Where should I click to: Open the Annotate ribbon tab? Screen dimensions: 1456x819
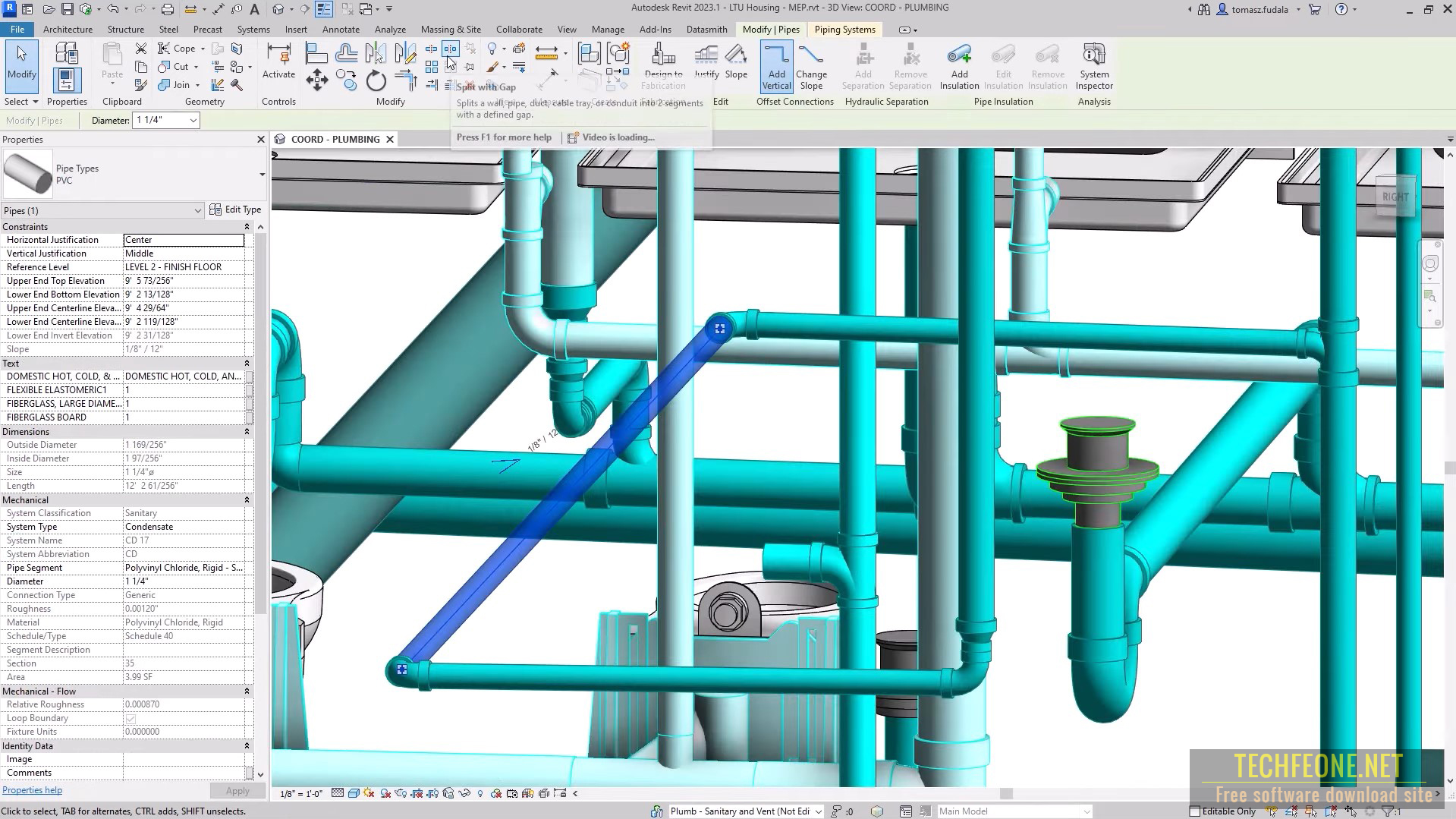[341, 29]
